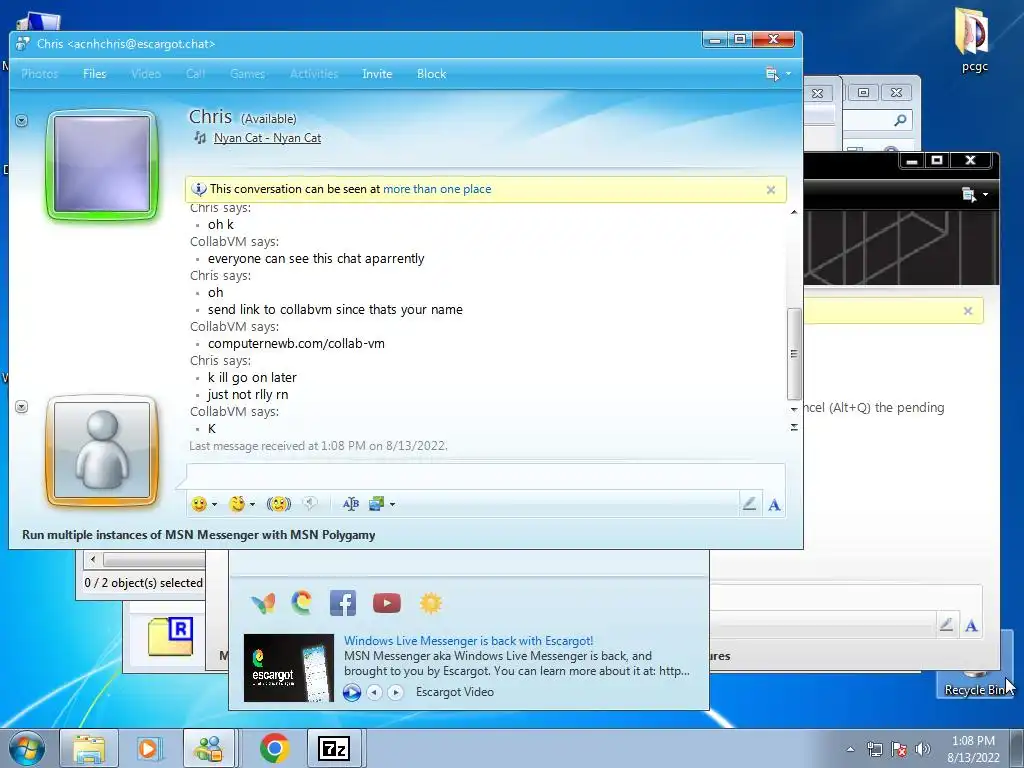1024x768 pixels.
Task: Click the volume speaker tray icon
Action: (923, 749)
